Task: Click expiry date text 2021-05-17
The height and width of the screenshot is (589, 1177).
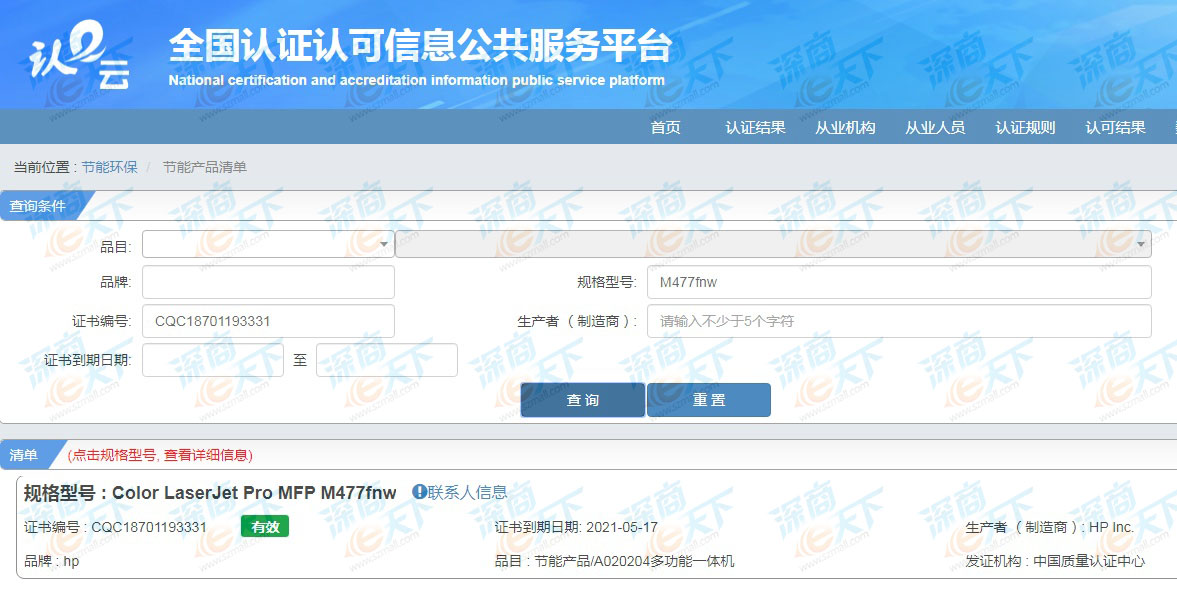Action: click(622, 527)
